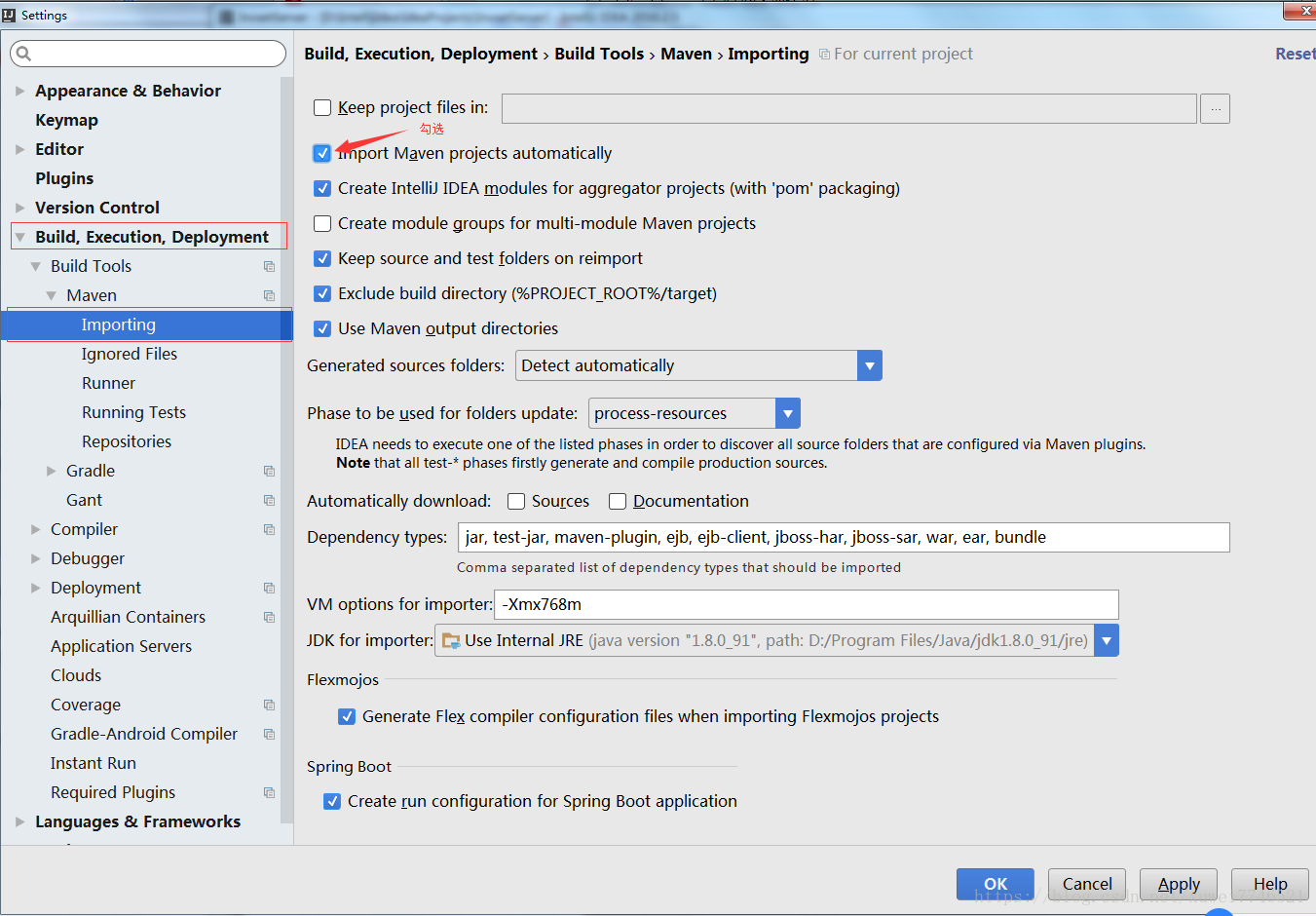
Task: Select Ignored Files under Maven
Action: point(130,354)
